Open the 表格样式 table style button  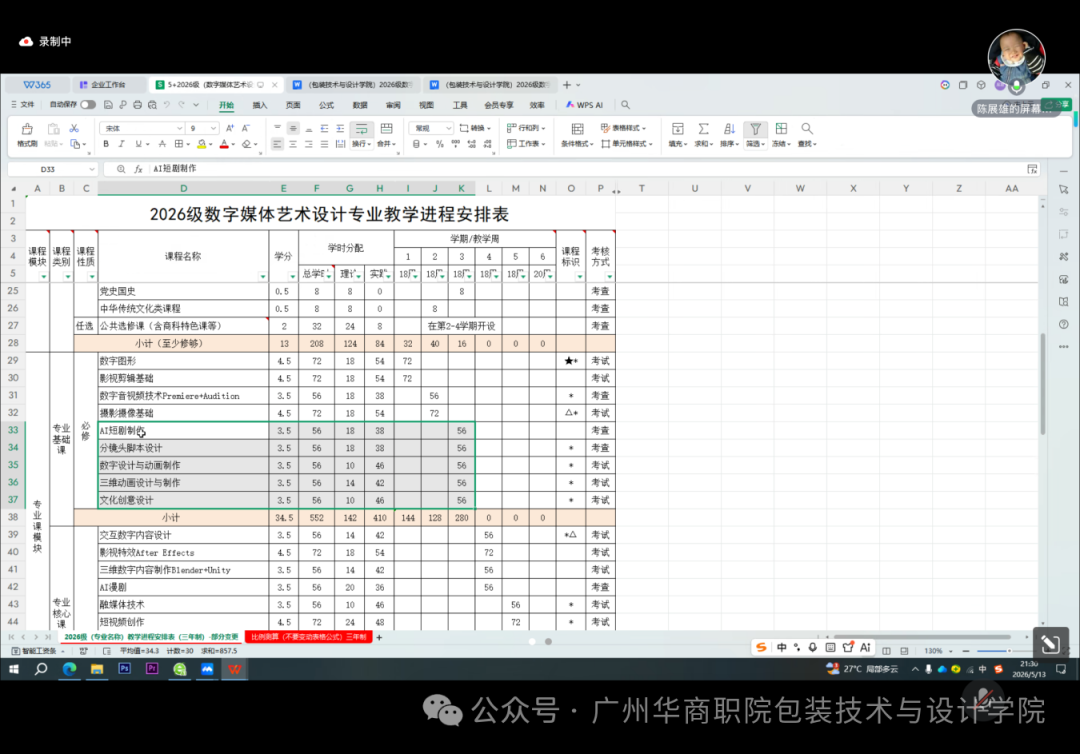tap(623, 128)
